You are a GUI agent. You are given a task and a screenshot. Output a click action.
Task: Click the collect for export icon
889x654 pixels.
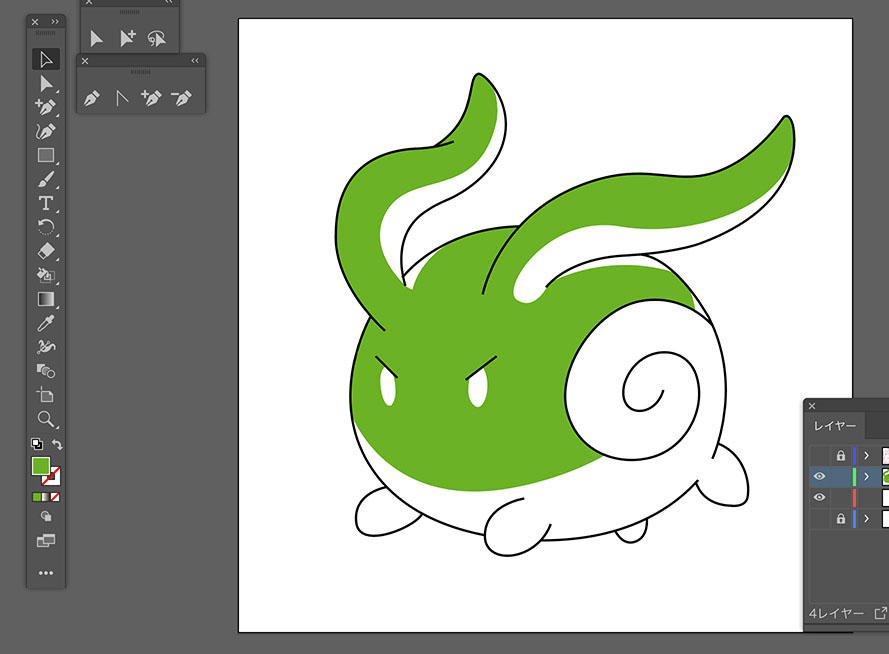pos(880,613)
